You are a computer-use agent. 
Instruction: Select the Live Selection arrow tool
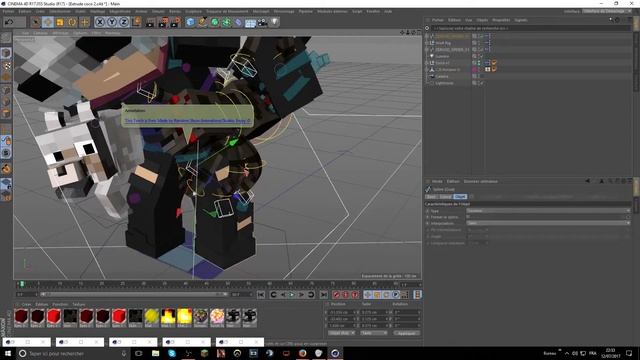click(36, 22)
